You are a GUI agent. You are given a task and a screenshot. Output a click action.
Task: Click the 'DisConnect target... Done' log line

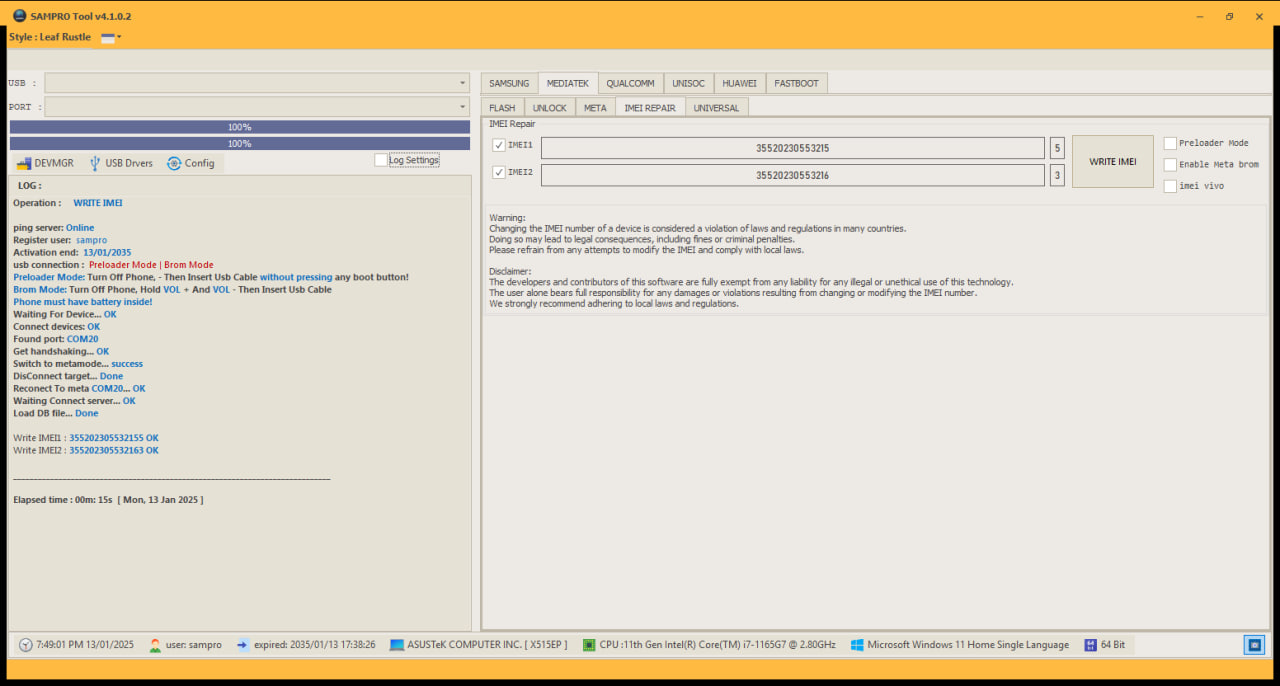coord(68,376)
